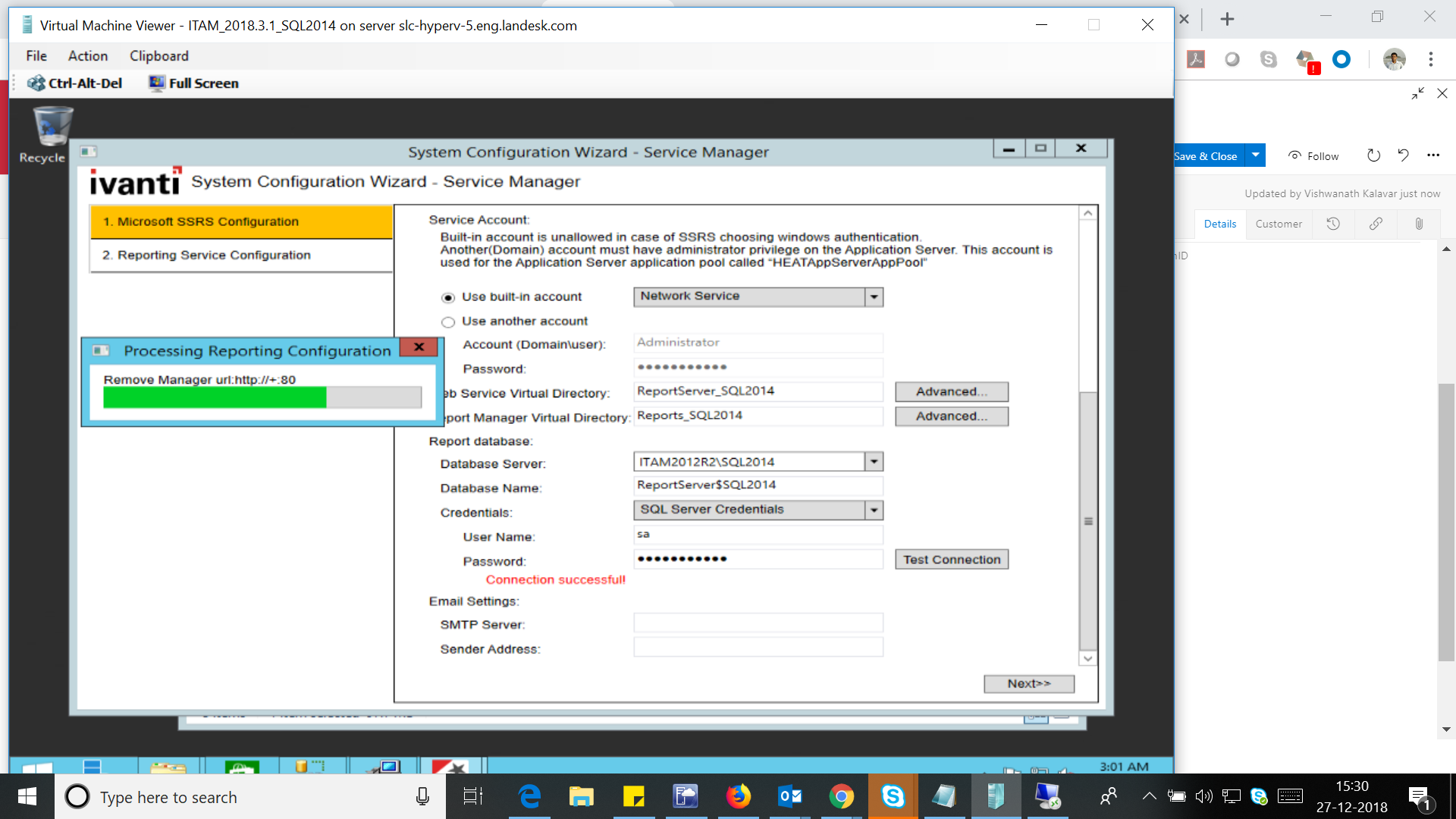This screenshot has width=1456, height=819.
Task: Click the Skype icon in taskbar
Action: tap(893, 796)
